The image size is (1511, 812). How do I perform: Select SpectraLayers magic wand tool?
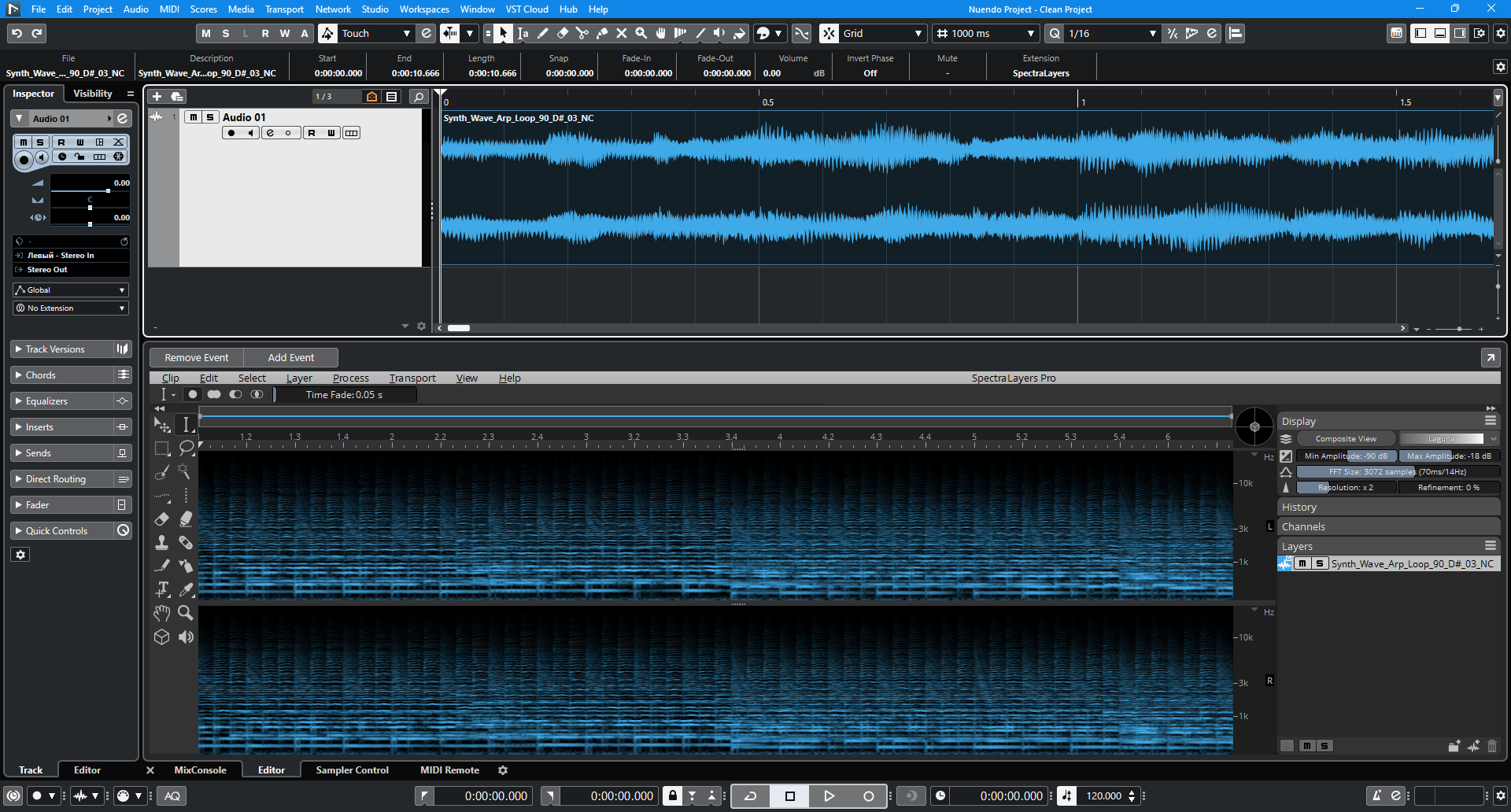(186, 472)
